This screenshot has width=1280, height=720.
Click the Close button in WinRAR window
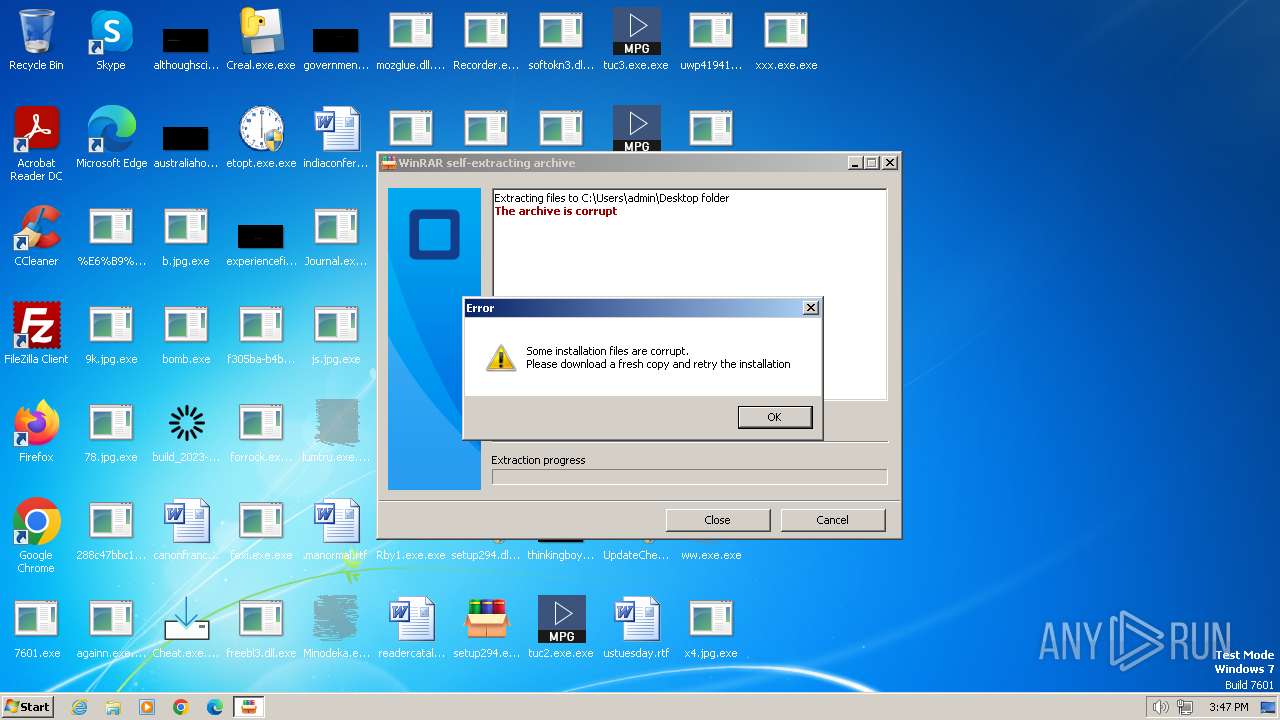point(717,520)
